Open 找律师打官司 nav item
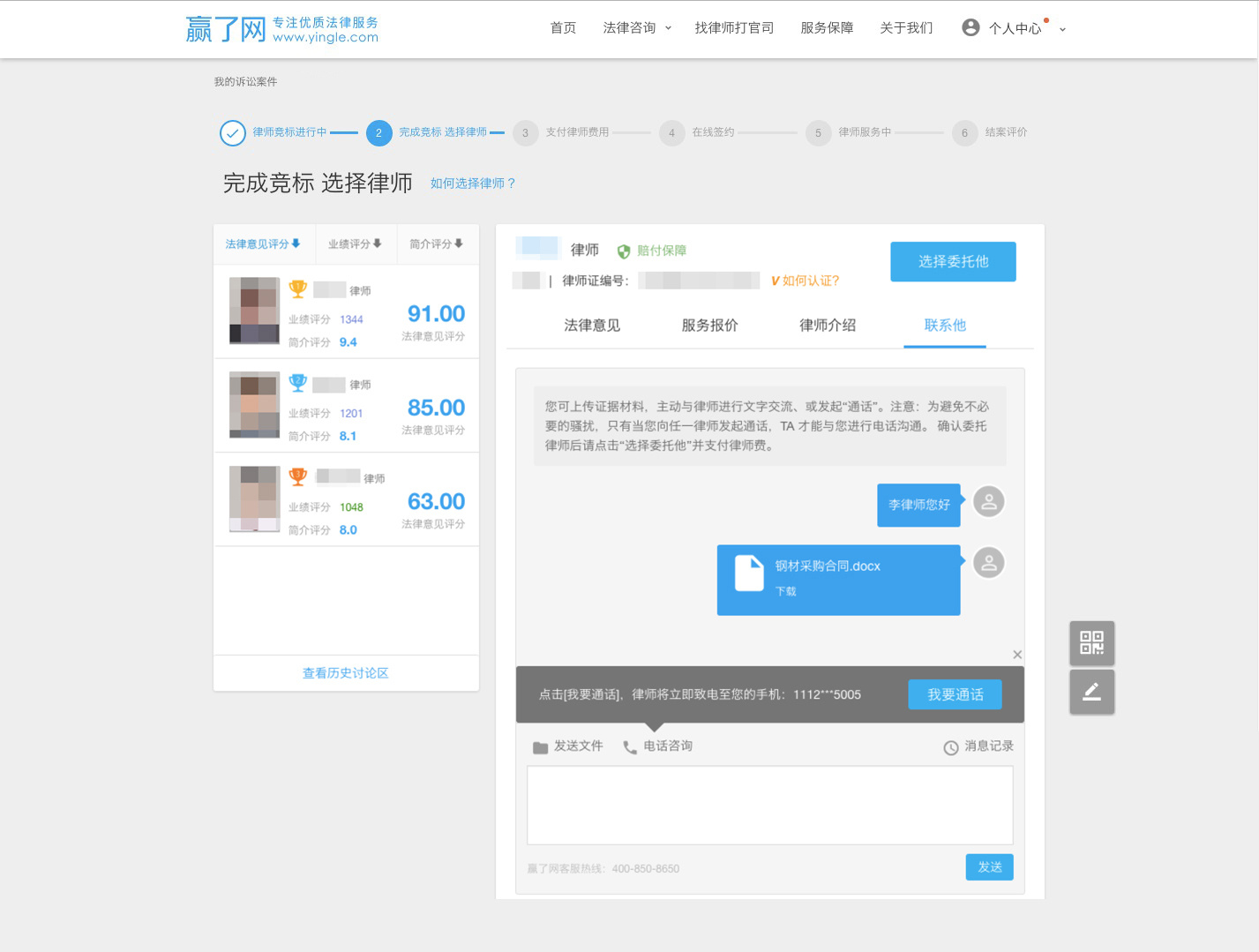 (x=734, y=28)
